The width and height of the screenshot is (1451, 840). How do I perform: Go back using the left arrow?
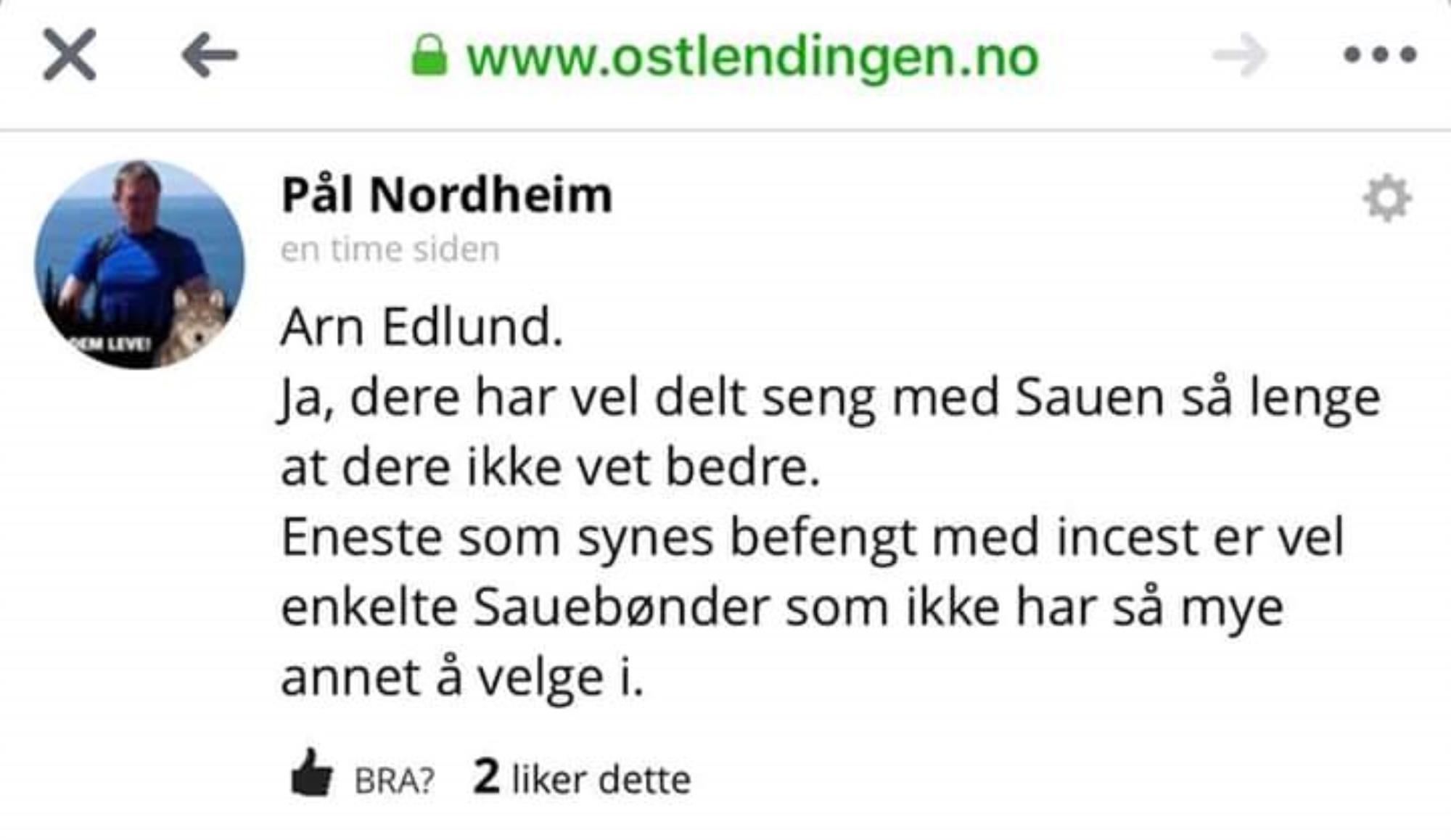pyautogui.click(x=210, y=55)
